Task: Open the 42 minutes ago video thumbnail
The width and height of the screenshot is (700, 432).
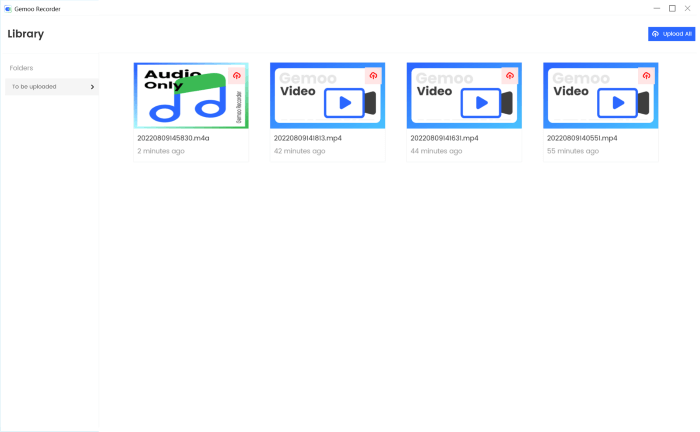Action: tap(328, 96)
